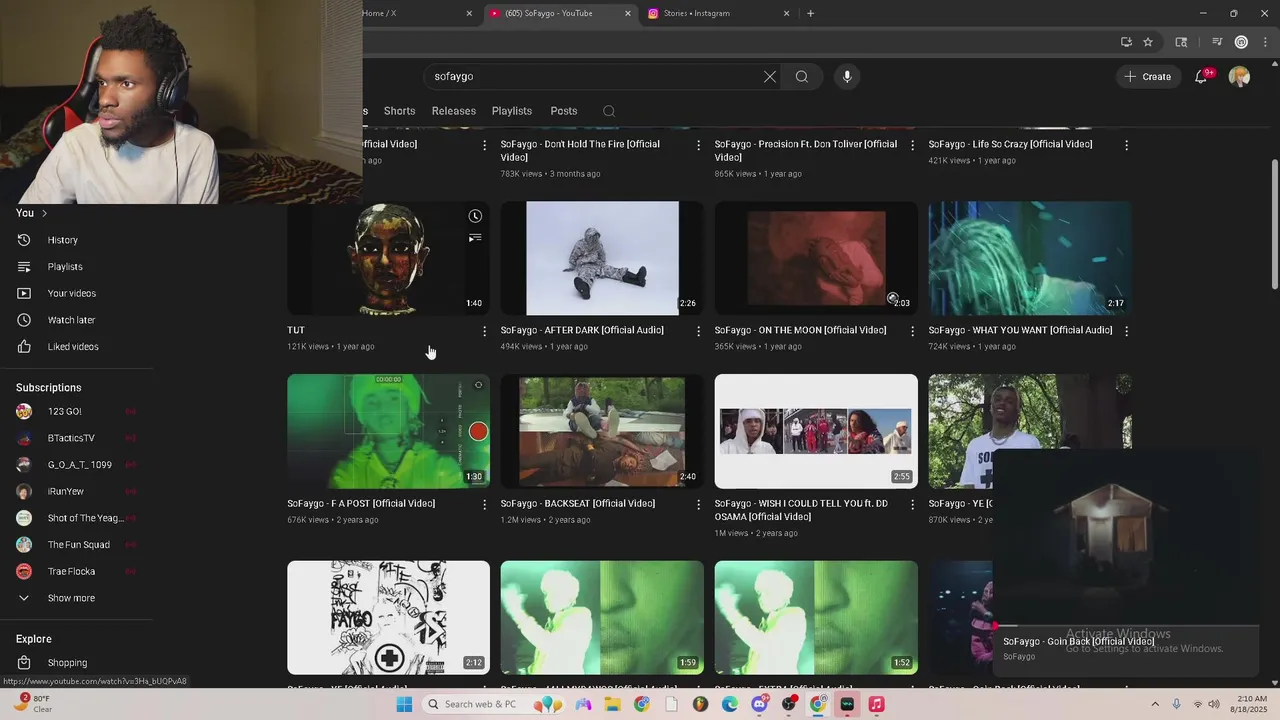Open options for Precision Ft. Don Toliver video
This screenshot has width=1280, height=720.
912,145
